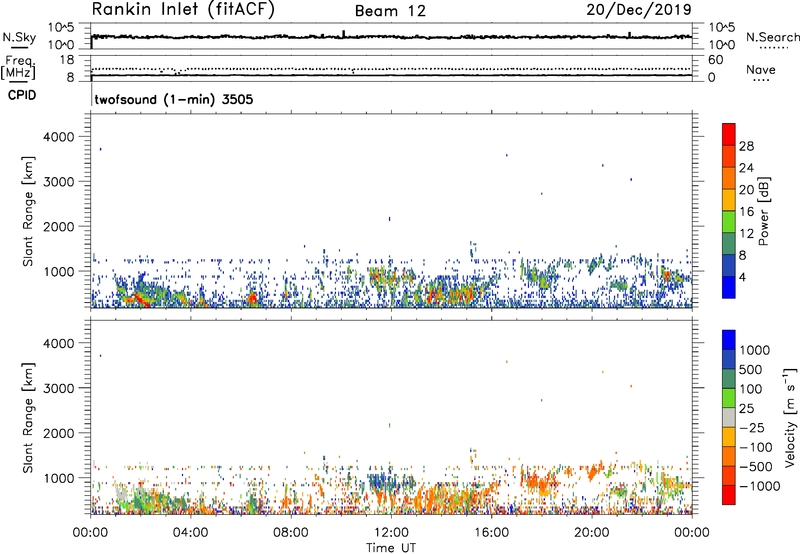
Task: Click 'Slant Range [km]' label of power panel
Action: click(x=28, y=211)
